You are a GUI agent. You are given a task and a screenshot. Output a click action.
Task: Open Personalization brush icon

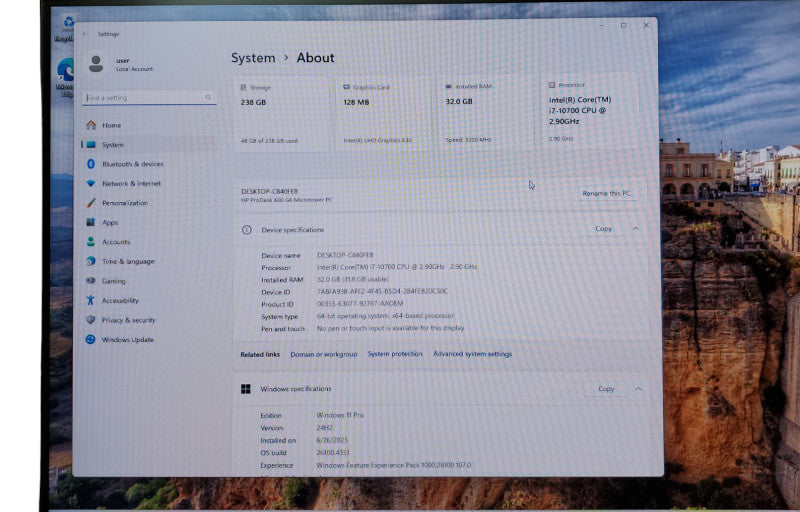point(91,202)
